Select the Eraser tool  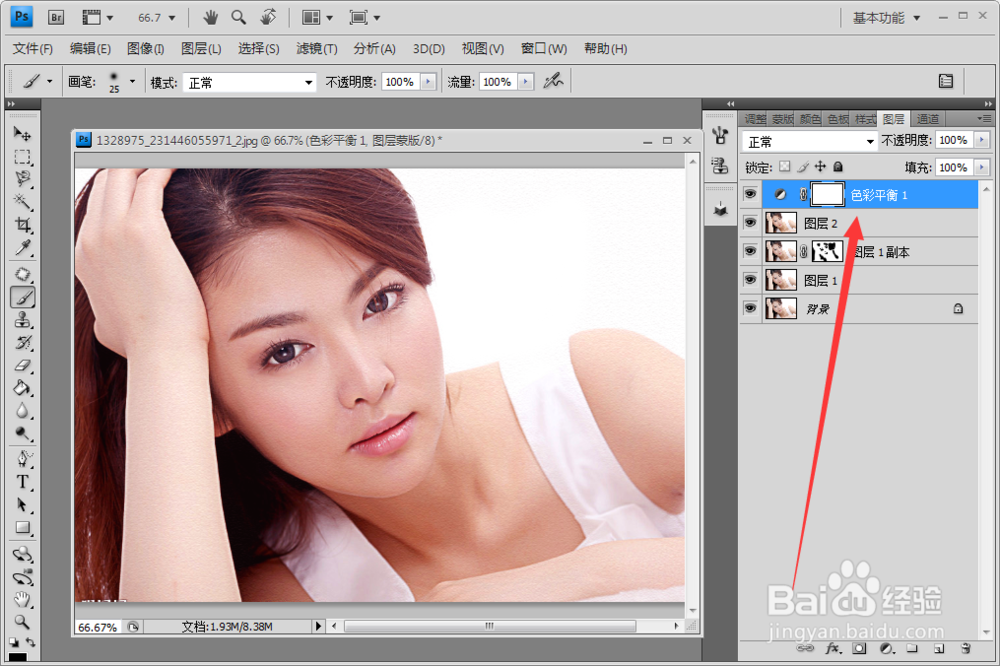pyautogui.click(x=22, y=366)
